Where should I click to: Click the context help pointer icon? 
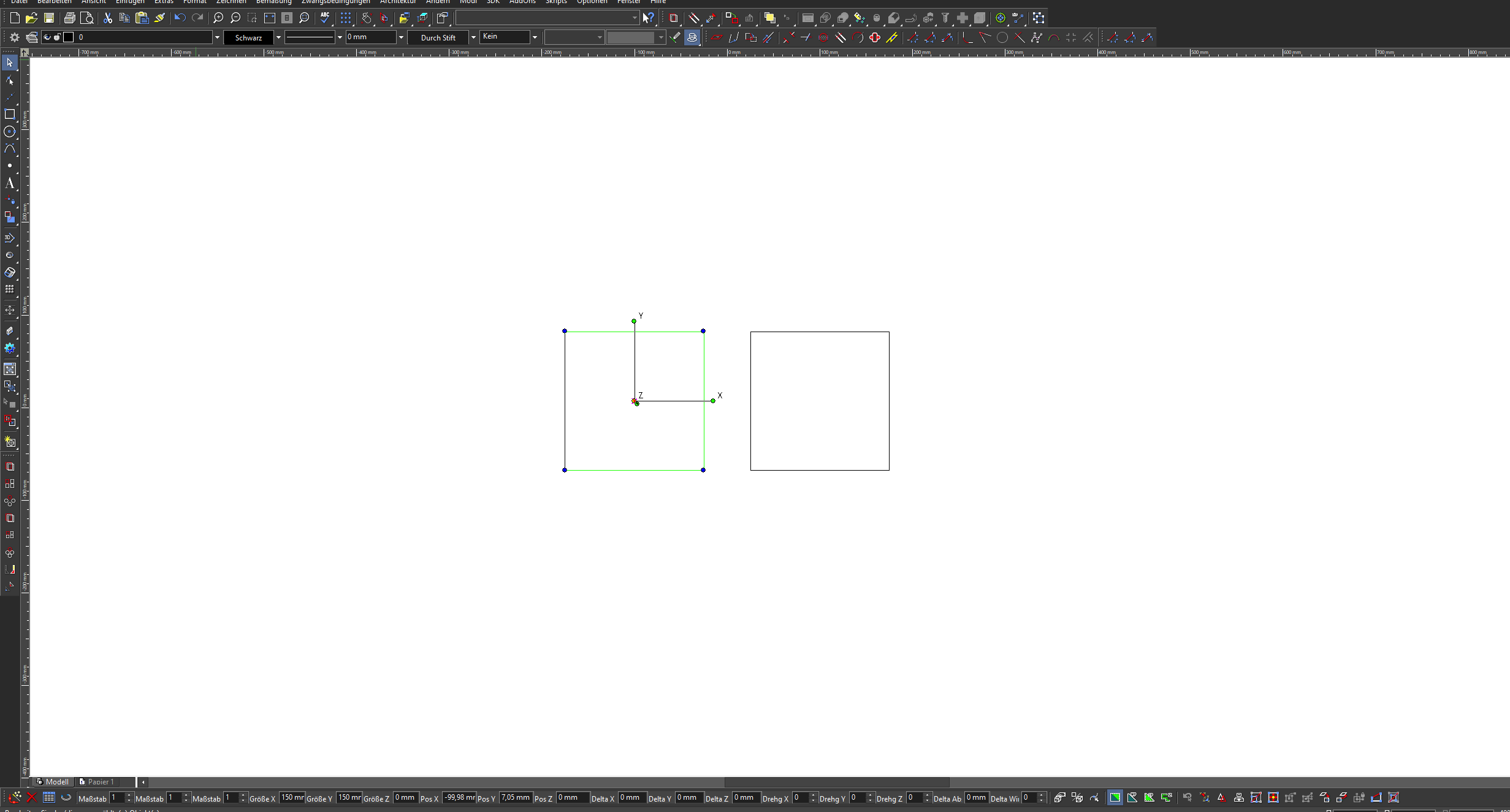[x=648, y=18]
